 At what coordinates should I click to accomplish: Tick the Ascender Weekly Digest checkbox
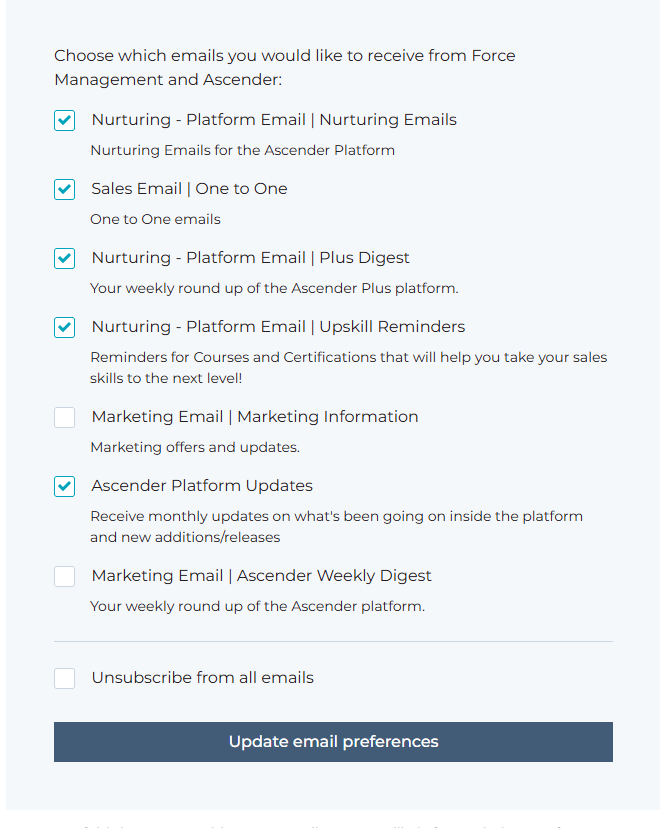(x=64, y=577)
